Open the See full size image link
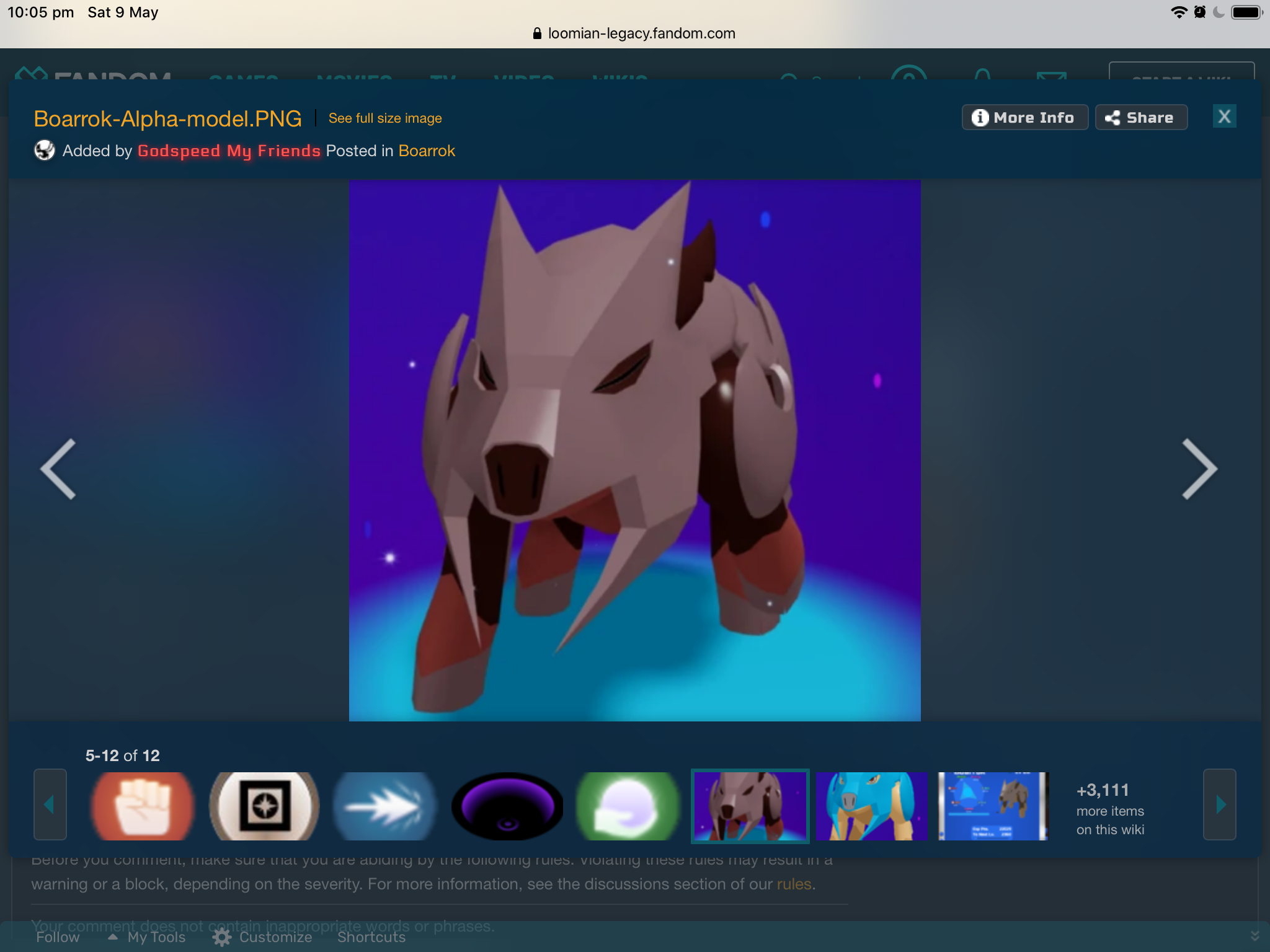1270x952 pixels. (x=385, y=118)
